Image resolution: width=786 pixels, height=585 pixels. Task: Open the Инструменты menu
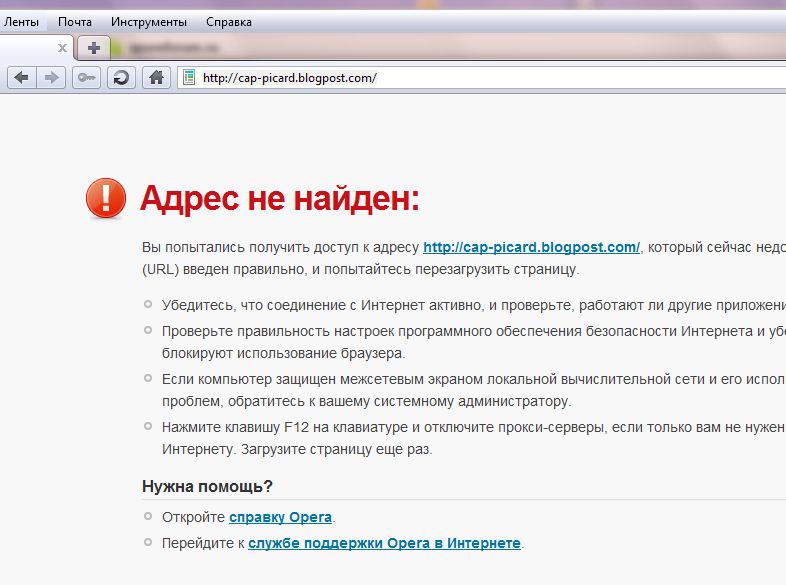point(149,22)
